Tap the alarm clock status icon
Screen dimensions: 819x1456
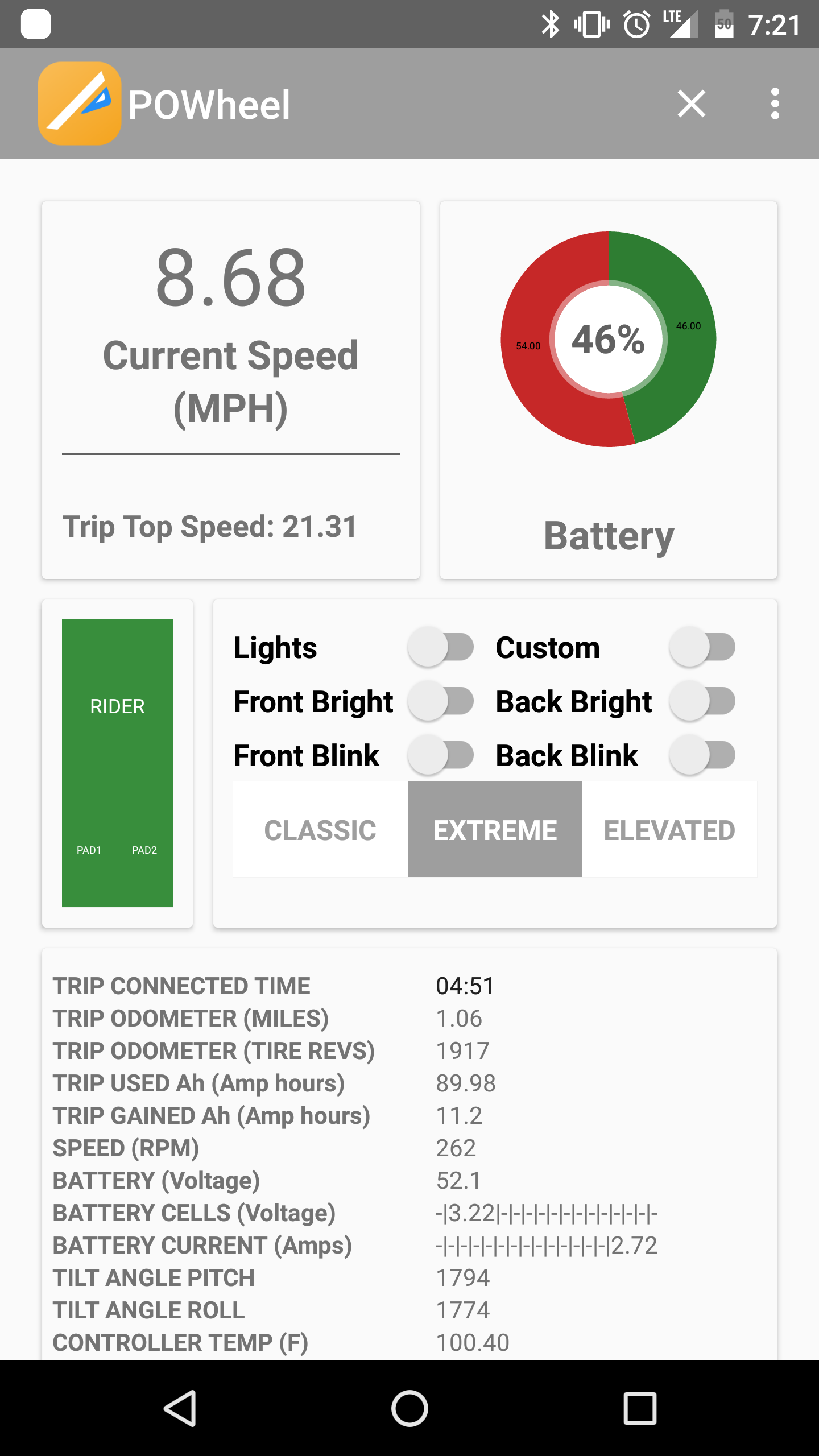636,25
